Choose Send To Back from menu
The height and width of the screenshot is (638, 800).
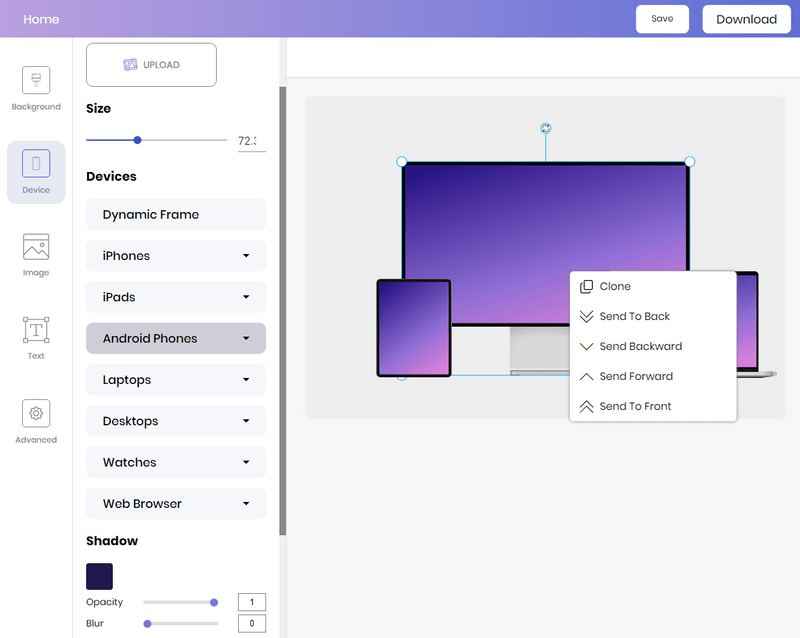pyautogui.click(x=635, y=317)
